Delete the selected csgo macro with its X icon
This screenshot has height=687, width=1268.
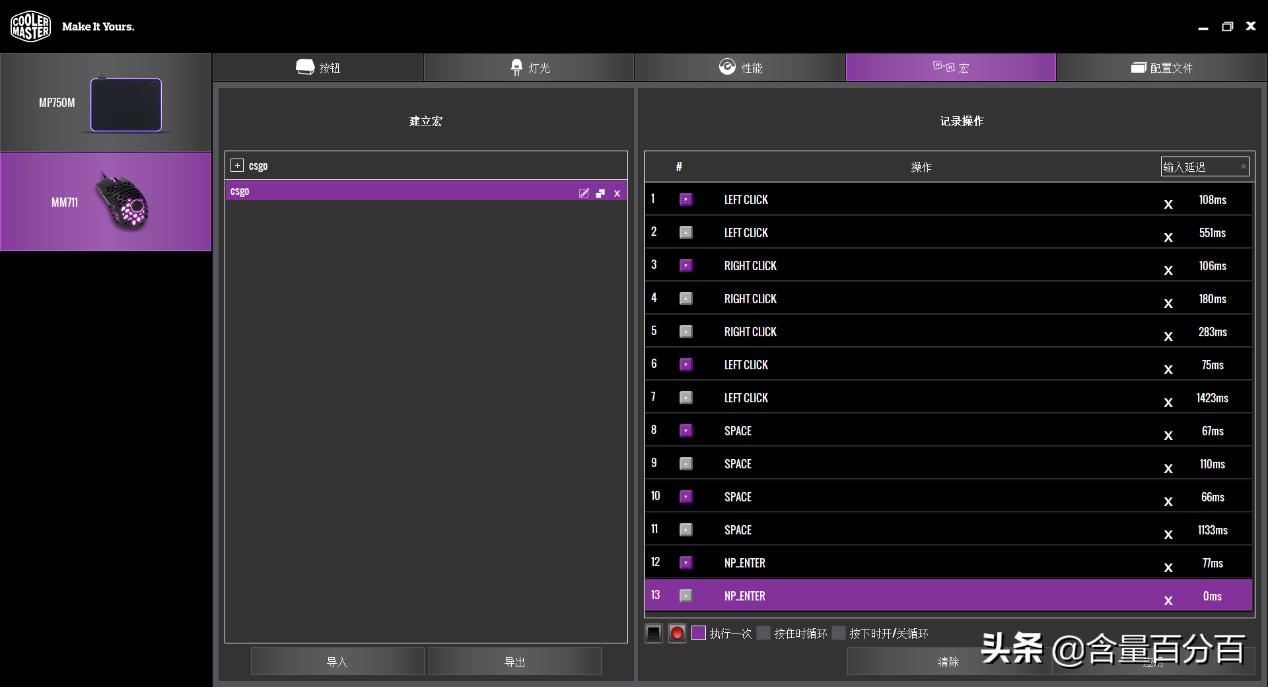(x=617, y=193)
